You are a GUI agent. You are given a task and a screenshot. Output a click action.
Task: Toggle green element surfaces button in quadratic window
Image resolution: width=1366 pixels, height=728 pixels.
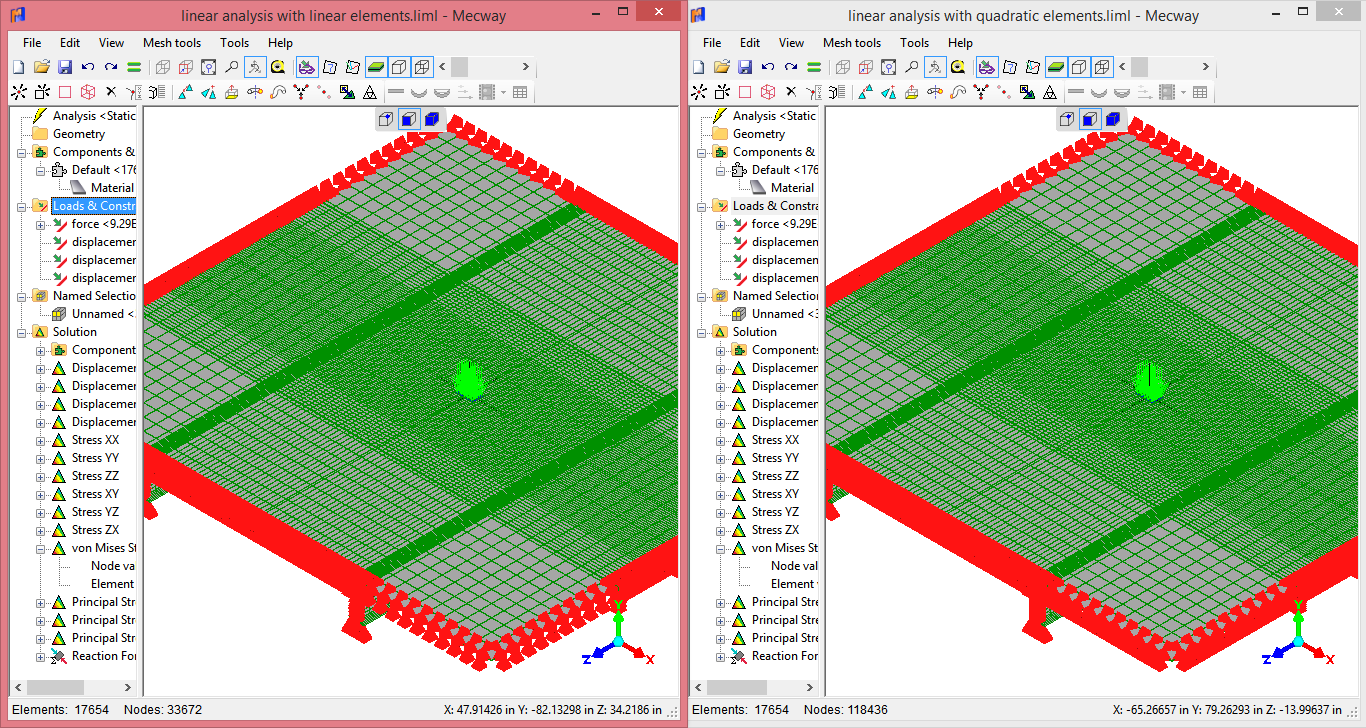click(1056, 67)
